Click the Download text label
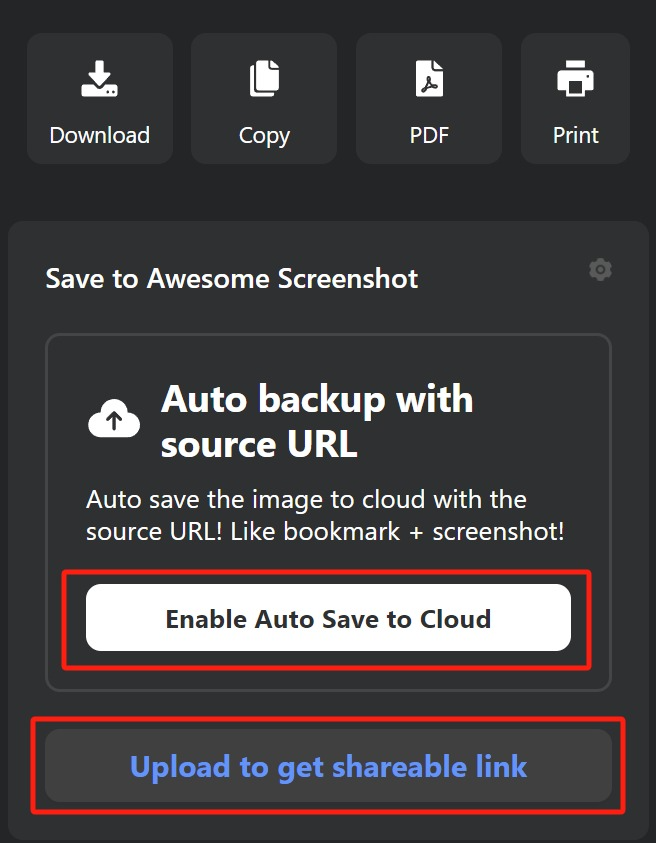This screenshot has width=656, height=843. coord(99,135)
